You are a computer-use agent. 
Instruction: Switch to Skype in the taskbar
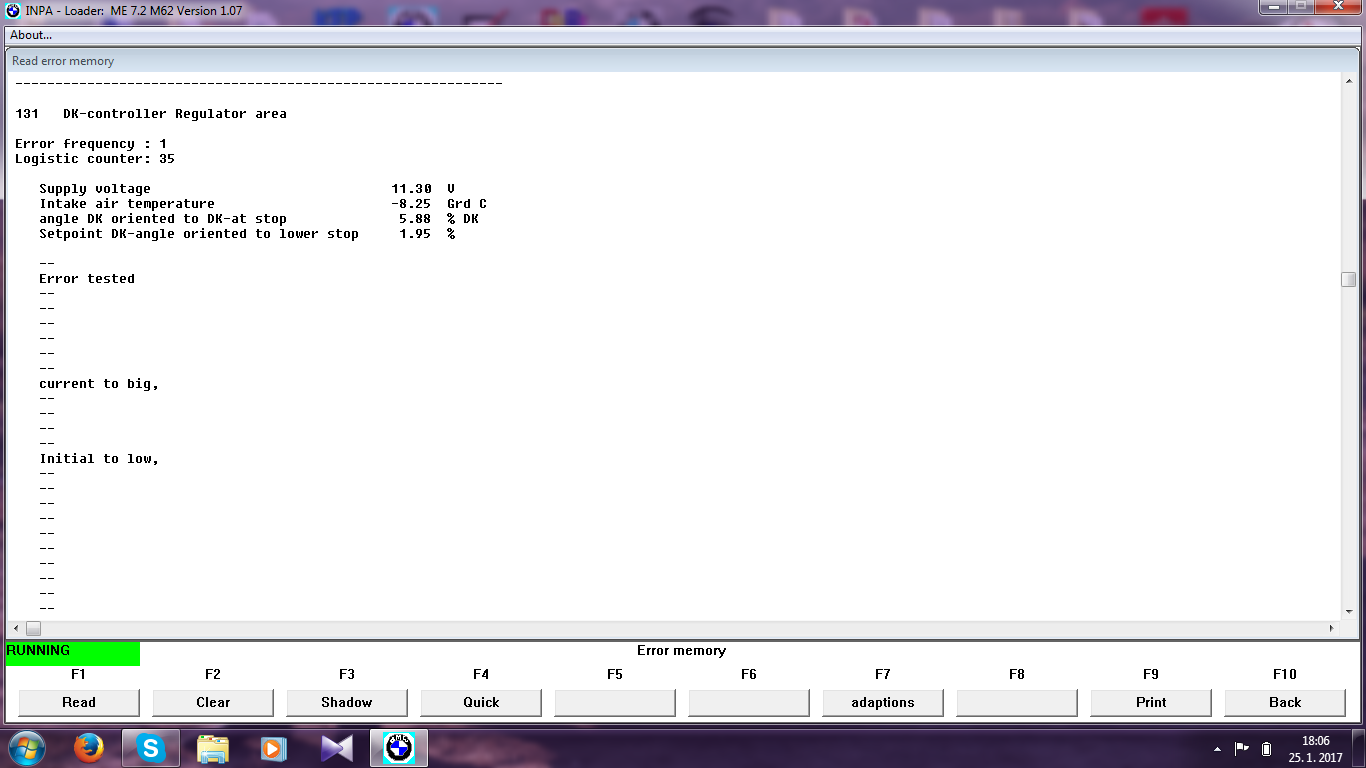[x=151, y=748]
